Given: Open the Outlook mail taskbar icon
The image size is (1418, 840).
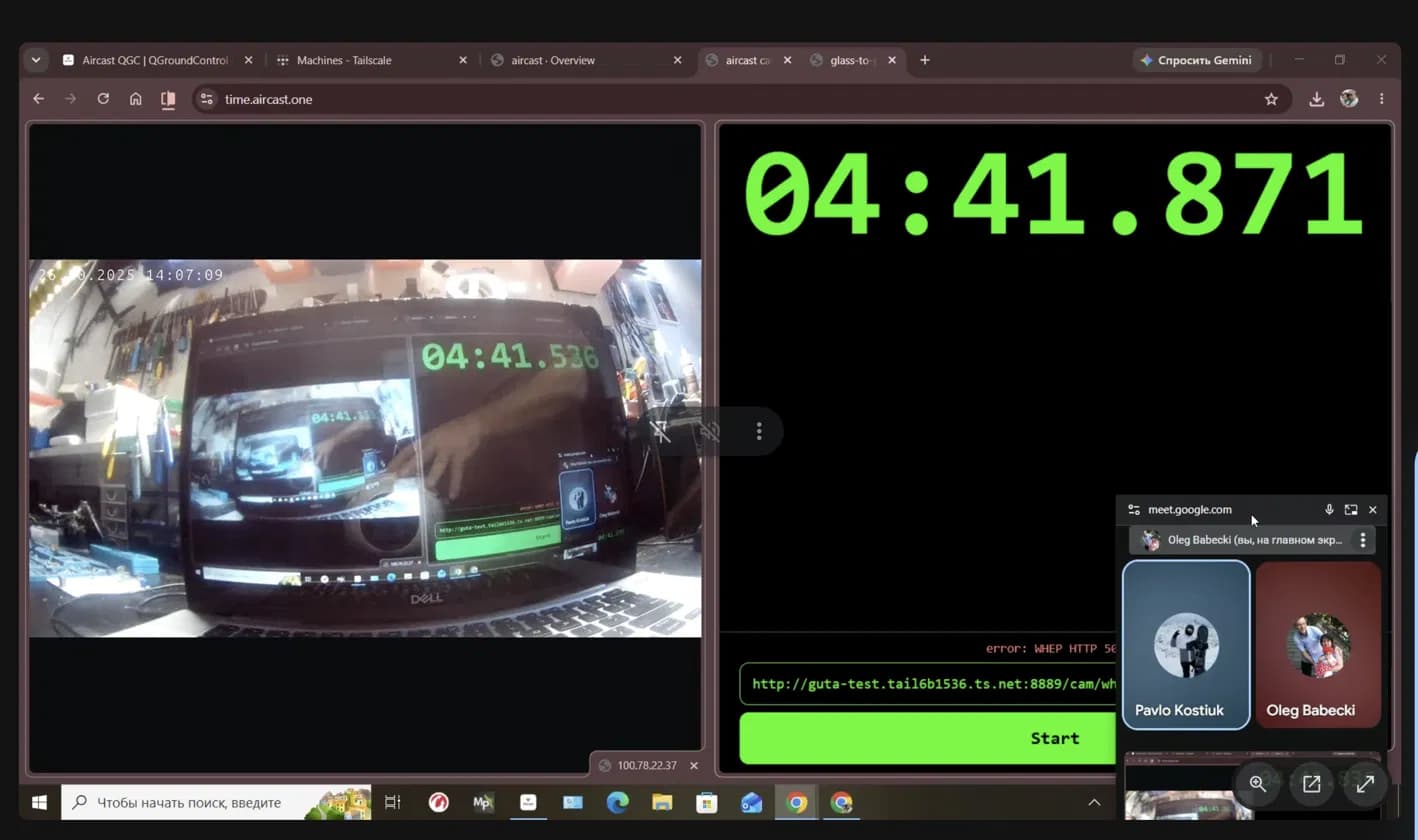Looking at the screenshot, I should (752, 802).
